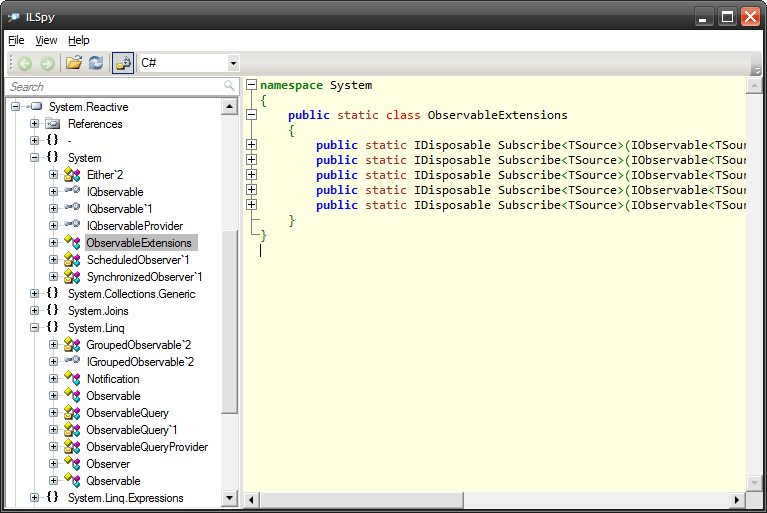Collapse the System.Reactive assembly node
The width and height of the screenshot is (767, 513).
(16, 106)
